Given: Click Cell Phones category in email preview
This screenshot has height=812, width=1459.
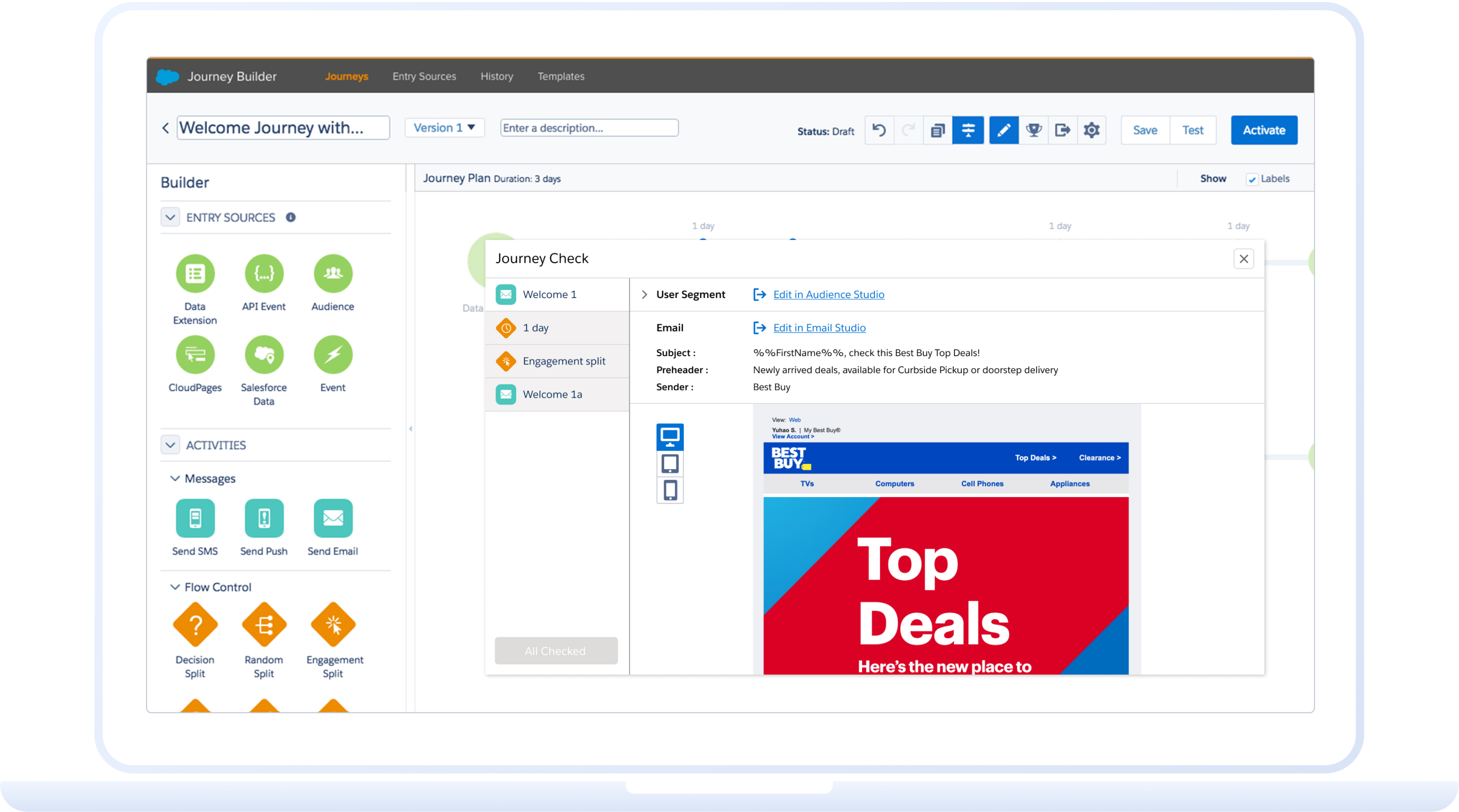Looking at the screenshot, I should pos(982,484).
